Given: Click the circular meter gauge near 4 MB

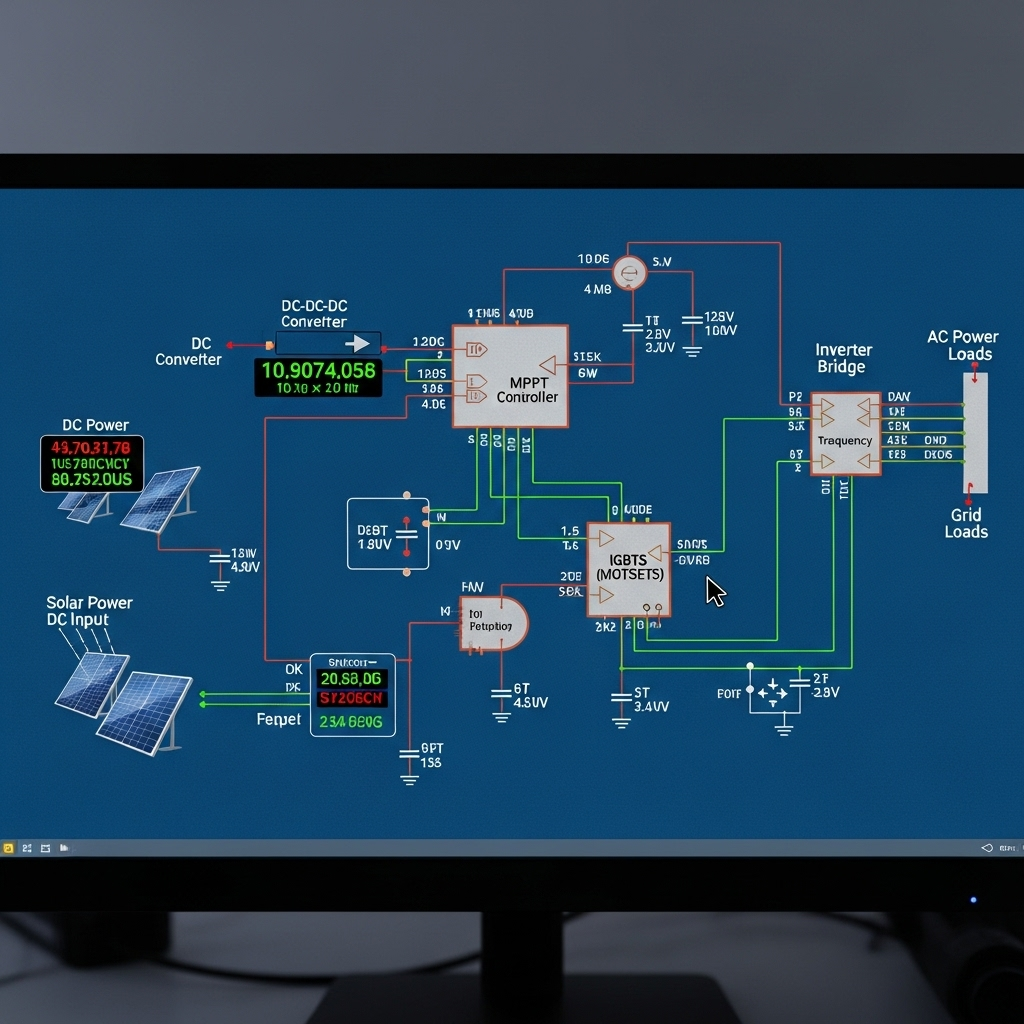Looking at the screenshot, I should [x=628, y=272].
